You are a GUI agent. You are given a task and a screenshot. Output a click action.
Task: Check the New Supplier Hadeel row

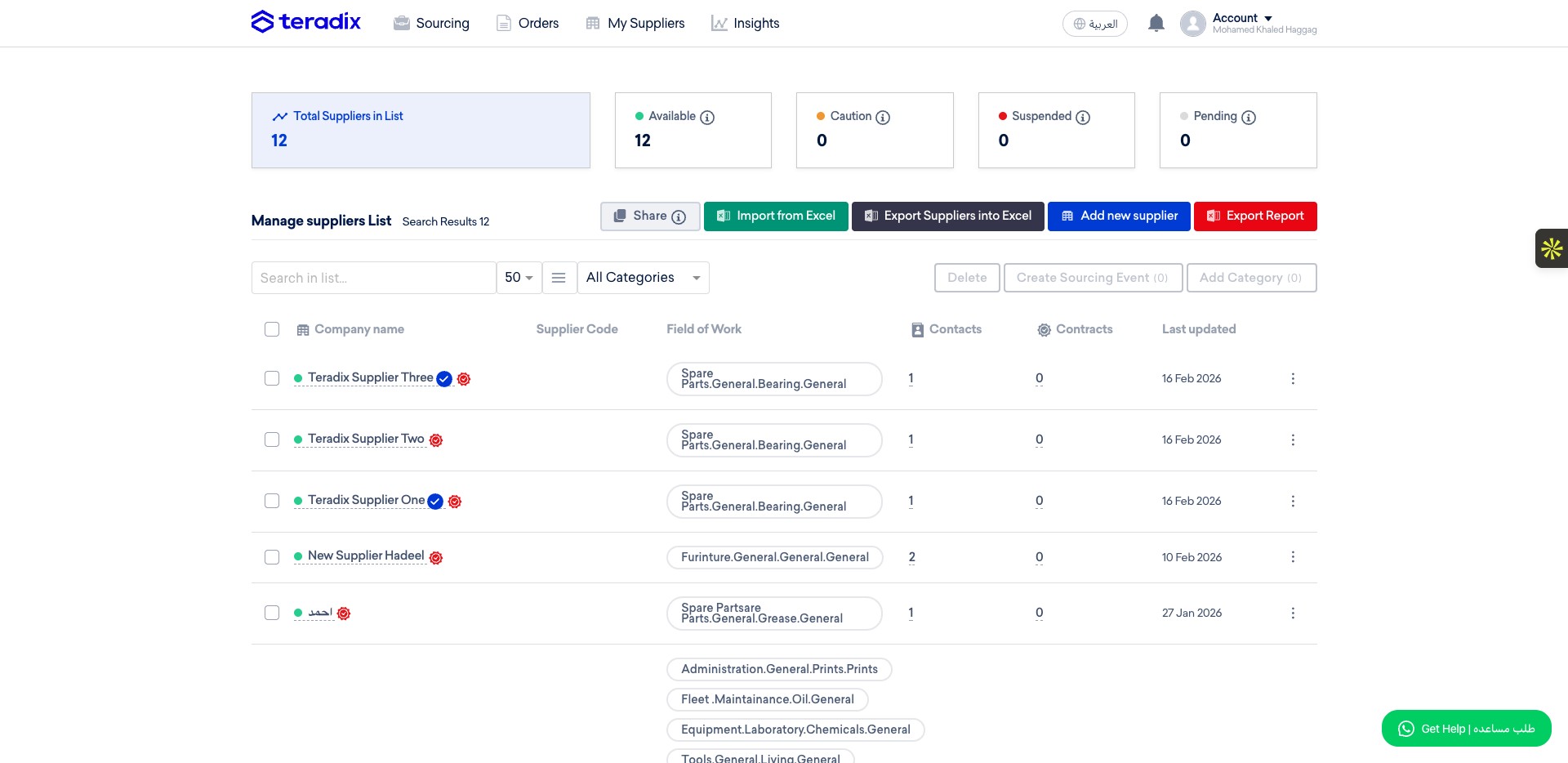[272, 557]
